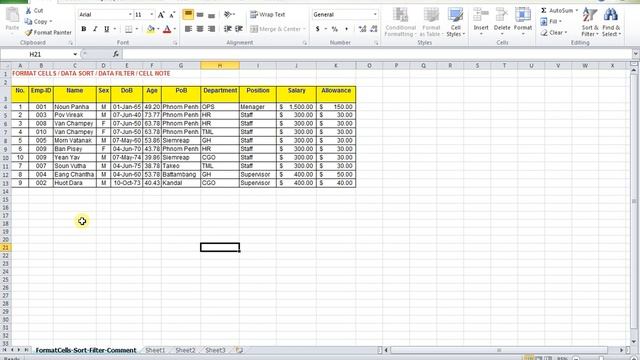The height and width of the screenshot is (360, 640).
Task: Open the Font dialog launcher
Action: tap(175, 43)
